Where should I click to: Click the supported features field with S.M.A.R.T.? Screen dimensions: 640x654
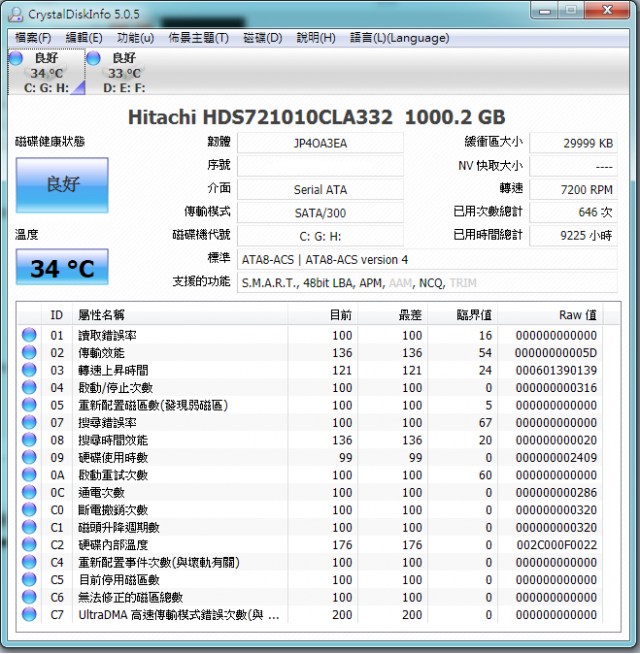427,283
